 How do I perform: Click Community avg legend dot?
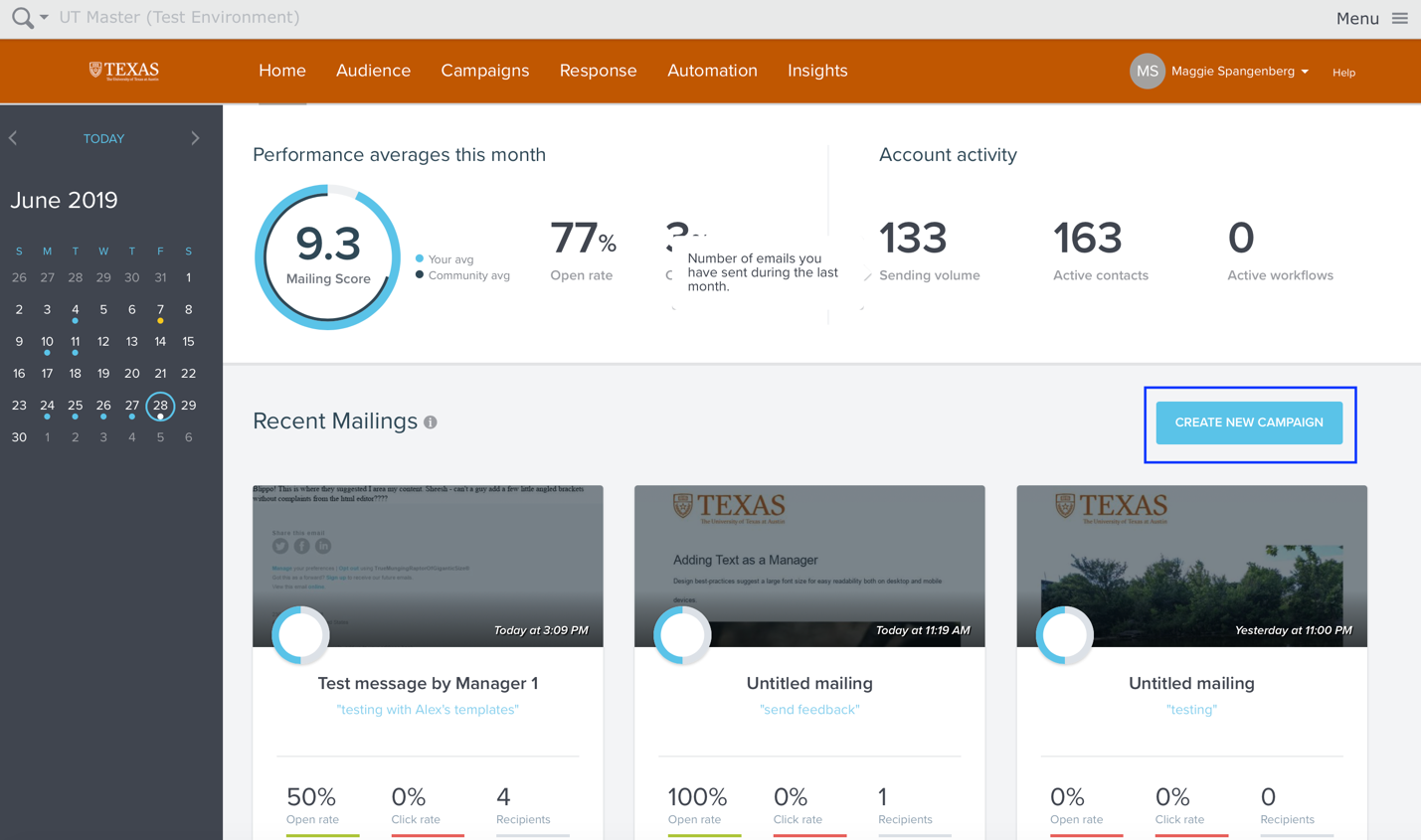tap(420, 274)
